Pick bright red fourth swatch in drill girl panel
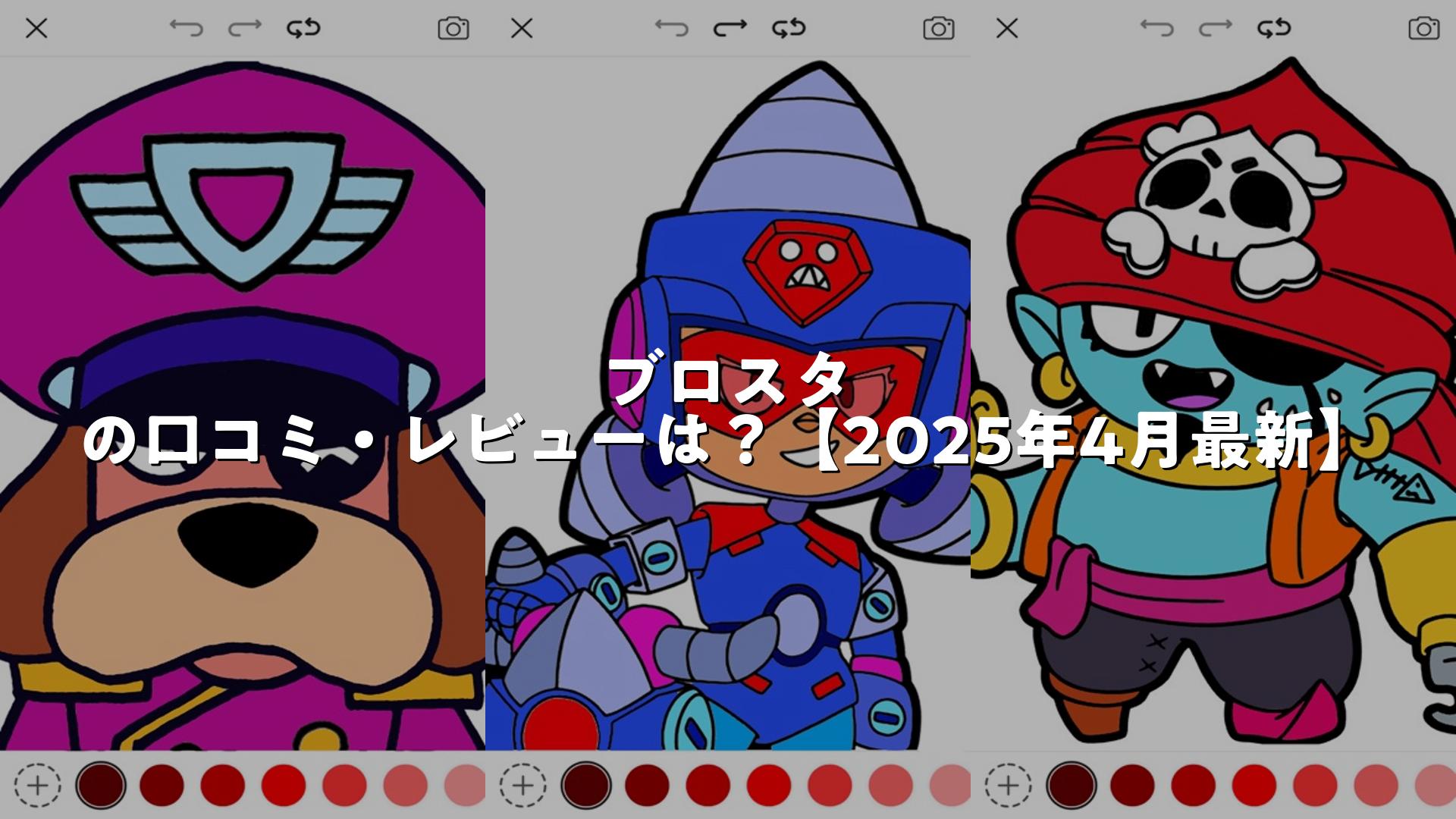The width and height of the screenshot is (1456, 819). pos(769,785)
